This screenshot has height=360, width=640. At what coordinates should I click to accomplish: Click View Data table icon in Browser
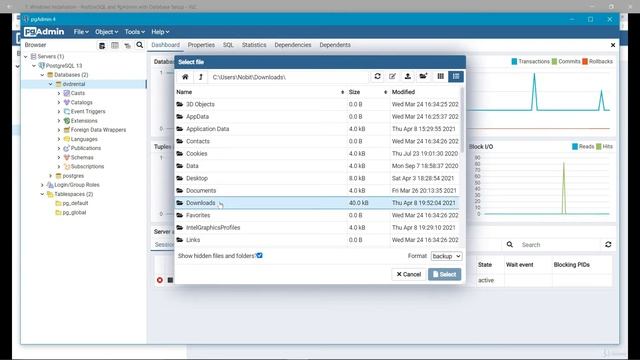(115, 45)
